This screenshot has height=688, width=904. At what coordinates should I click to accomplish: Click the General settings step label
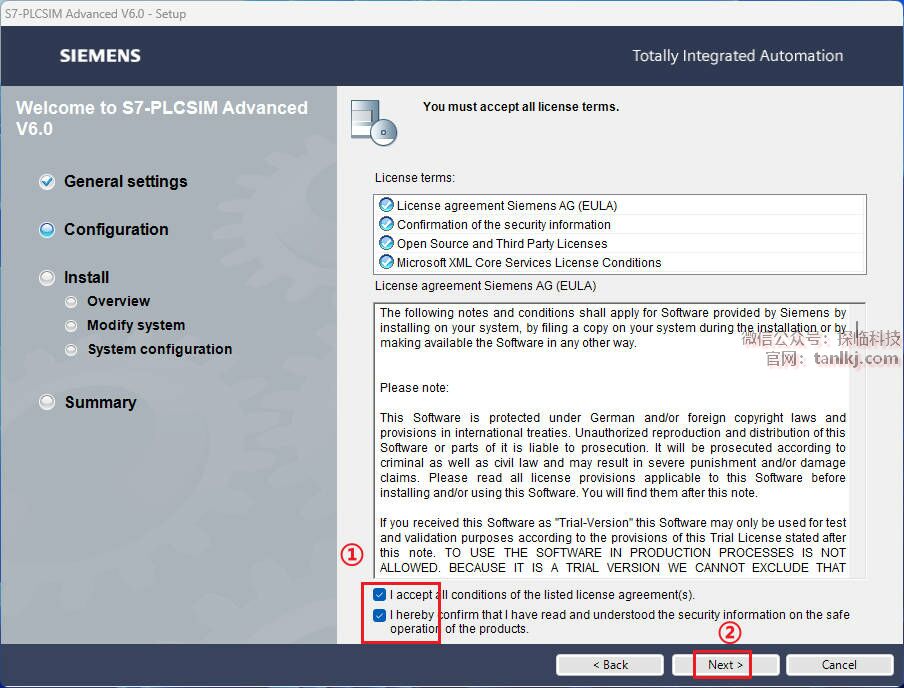[x=126, y=182]
